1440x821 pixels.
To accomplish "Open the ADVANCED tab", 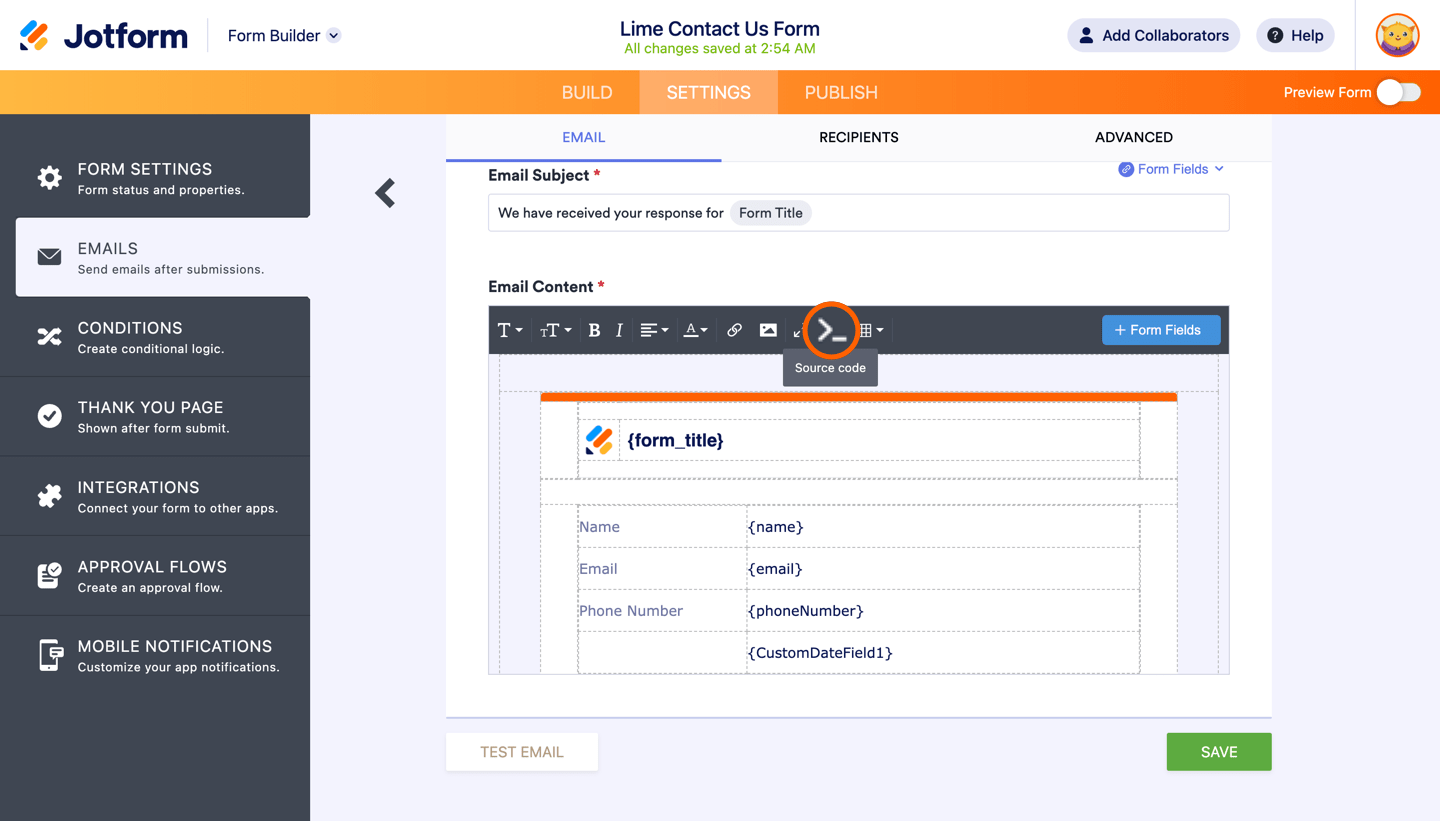I will point(1134,138).
